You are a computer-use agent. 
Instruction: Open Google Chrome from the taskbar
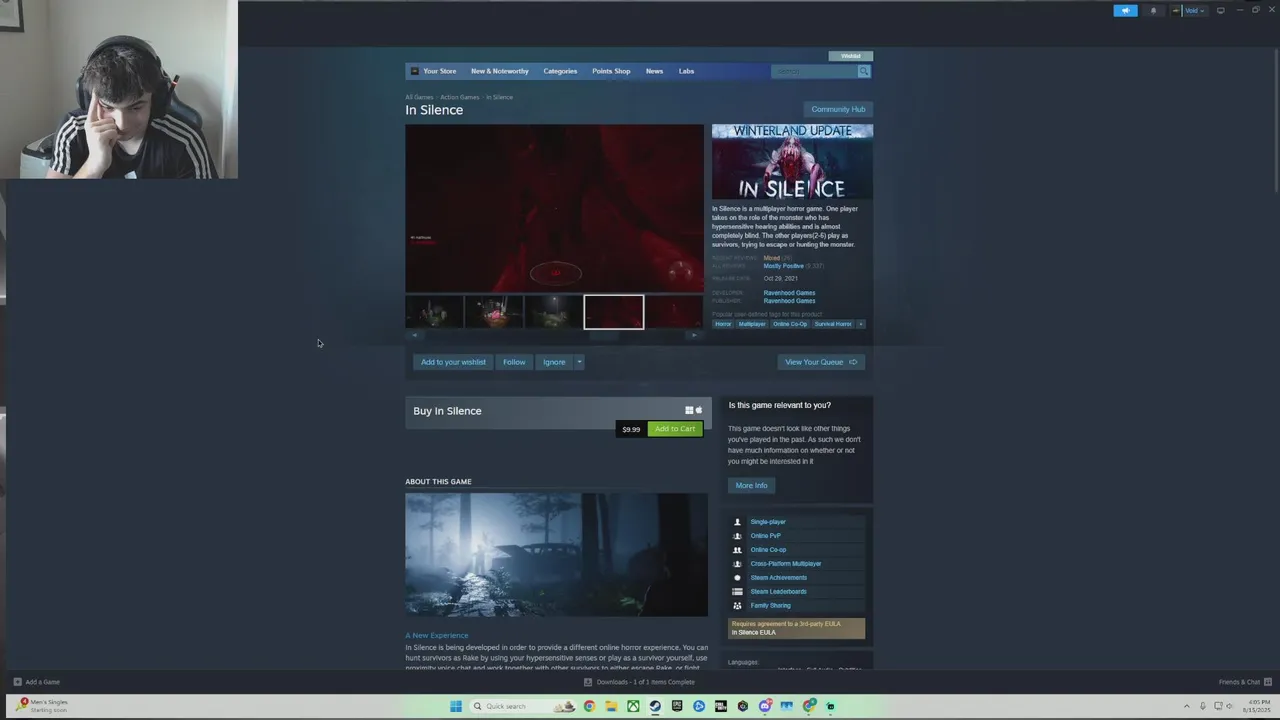click(x=589, y=706)
